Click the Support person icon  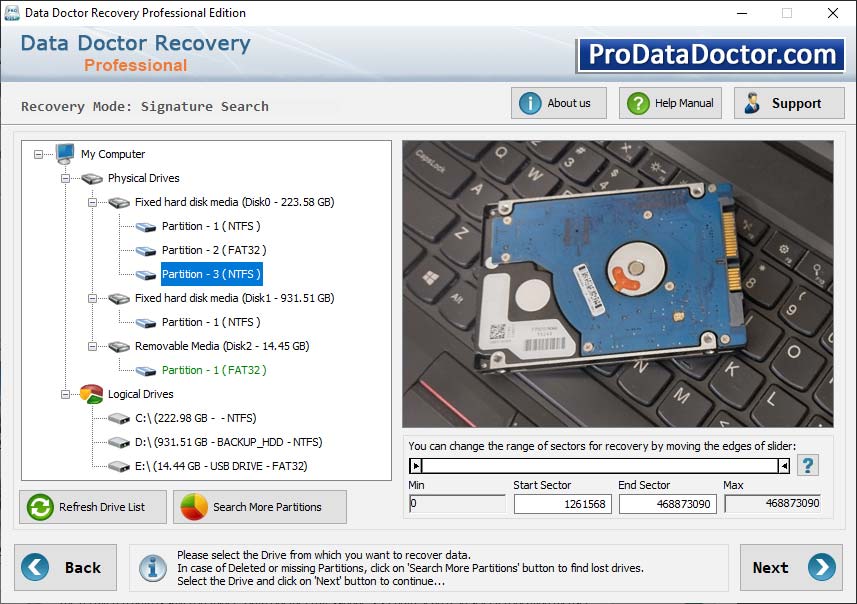coord(751,102)
